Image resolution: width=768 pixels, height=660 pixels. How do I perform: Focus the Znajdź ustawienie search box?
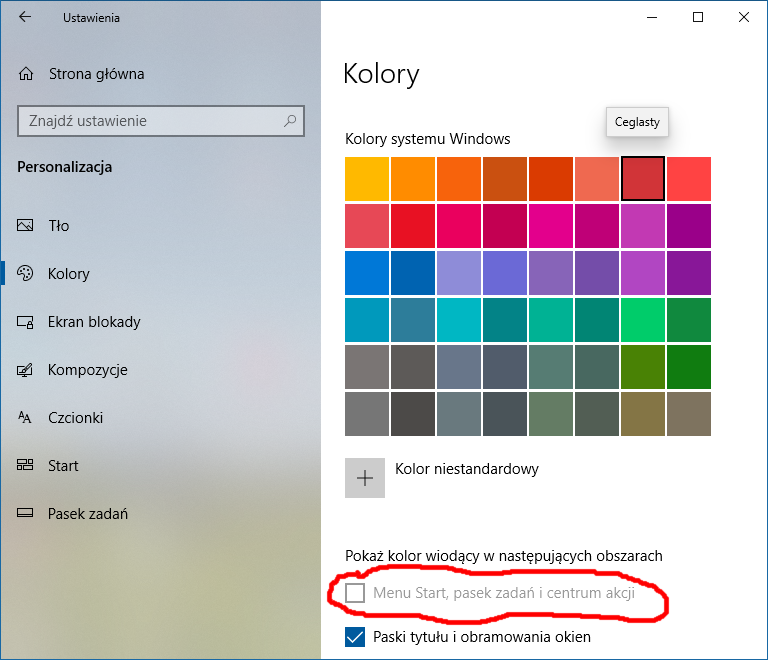click(161, 120)
